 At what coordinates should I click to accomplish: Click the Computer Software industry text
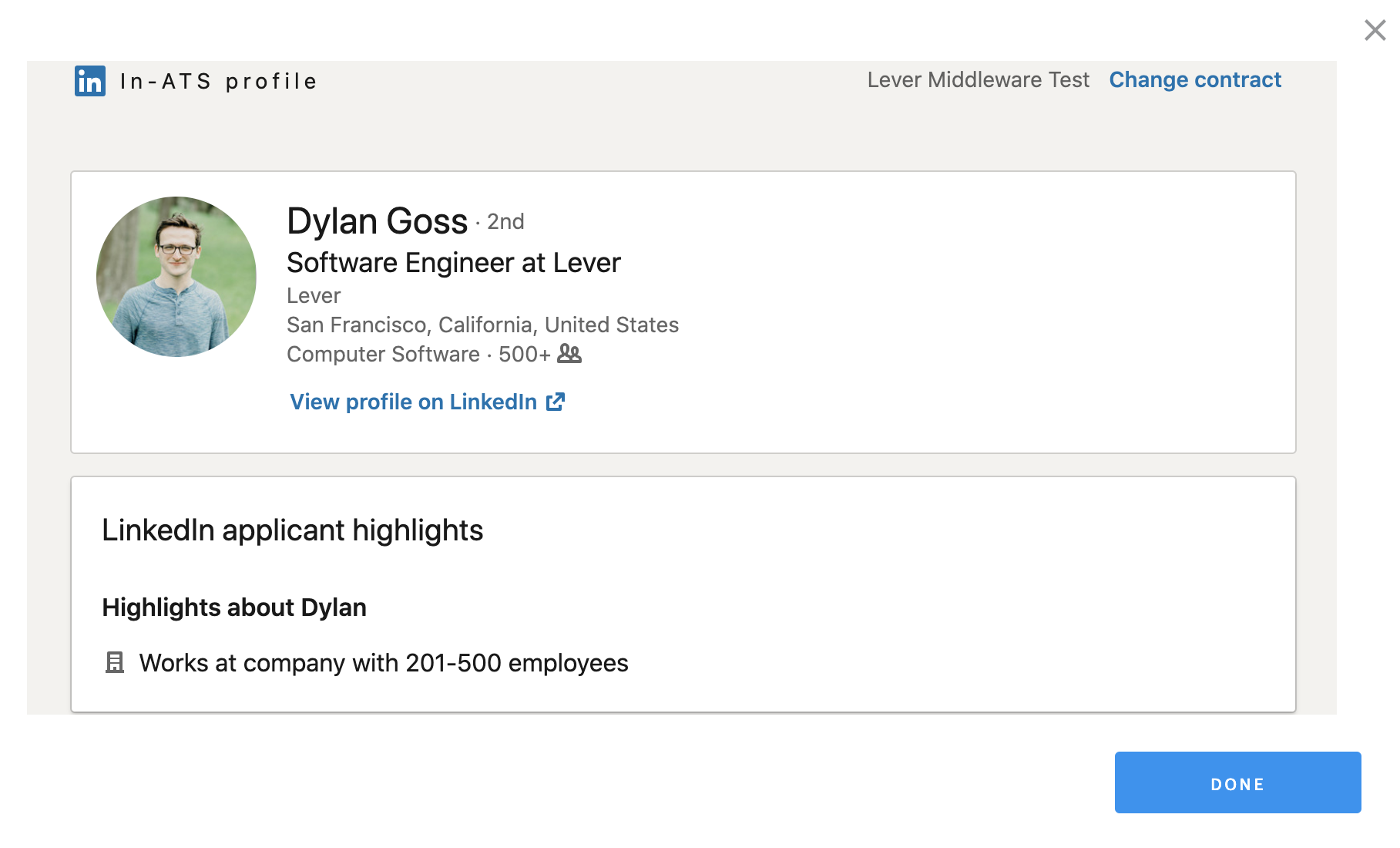pos(384,355)
